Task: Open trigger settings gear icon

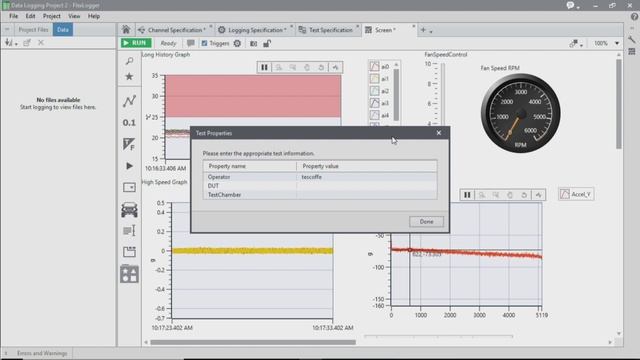Action: point(237,43)
